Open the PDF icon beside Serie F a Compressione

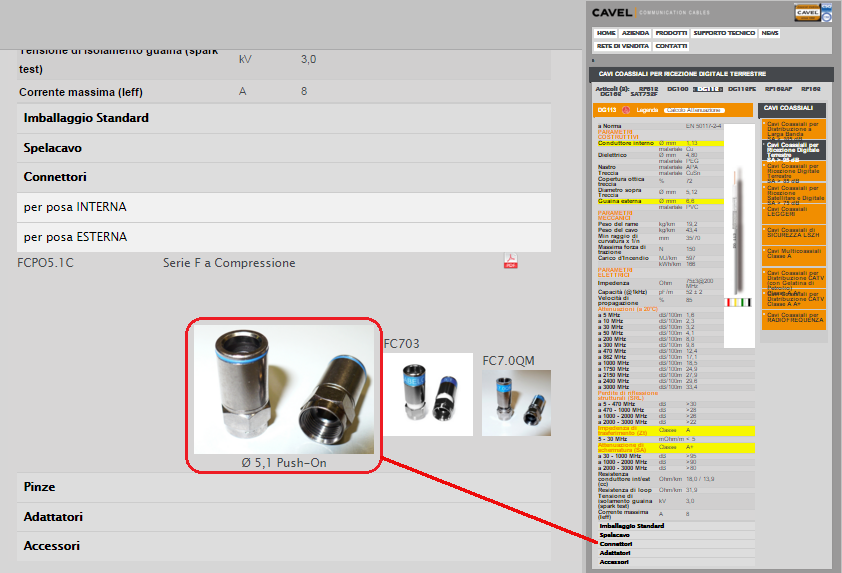tap(510, 261)
